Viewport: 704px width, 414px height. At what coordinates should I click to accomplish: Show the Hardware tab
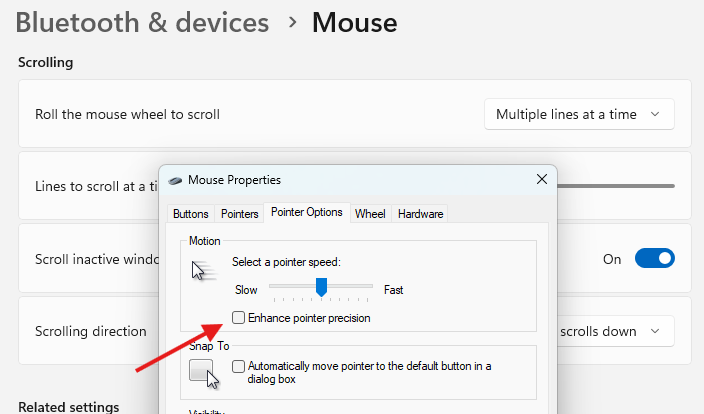coord(420,214)
